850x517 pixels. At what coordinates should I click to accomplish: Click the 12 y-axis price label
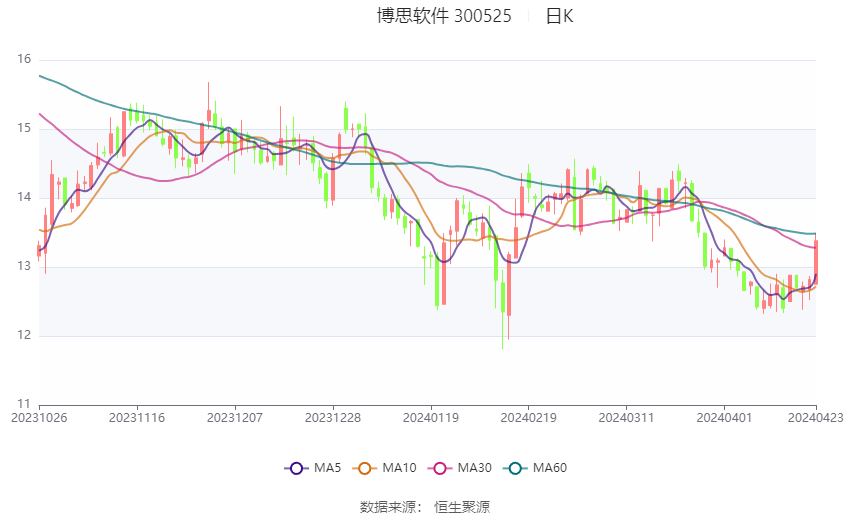[24, 335]
